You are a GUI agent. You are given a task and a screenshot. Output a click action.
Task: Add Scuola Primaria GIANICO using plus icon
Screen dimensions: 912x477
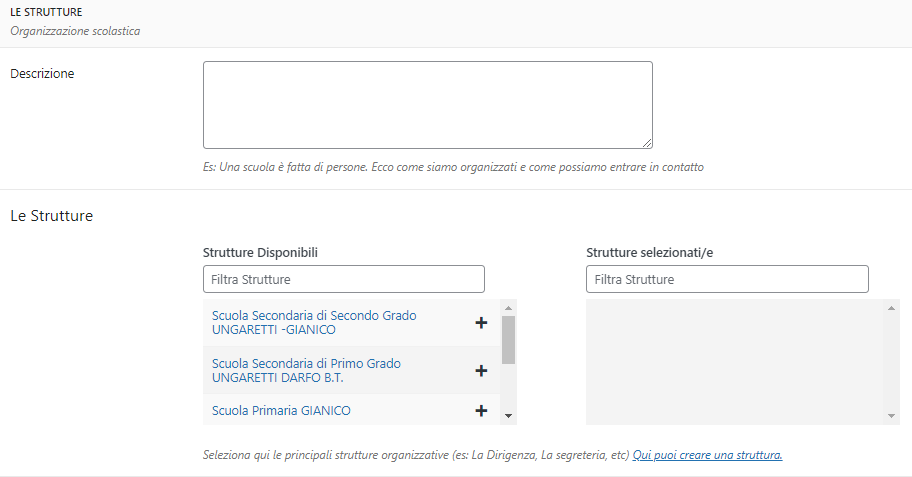point(481,411)
